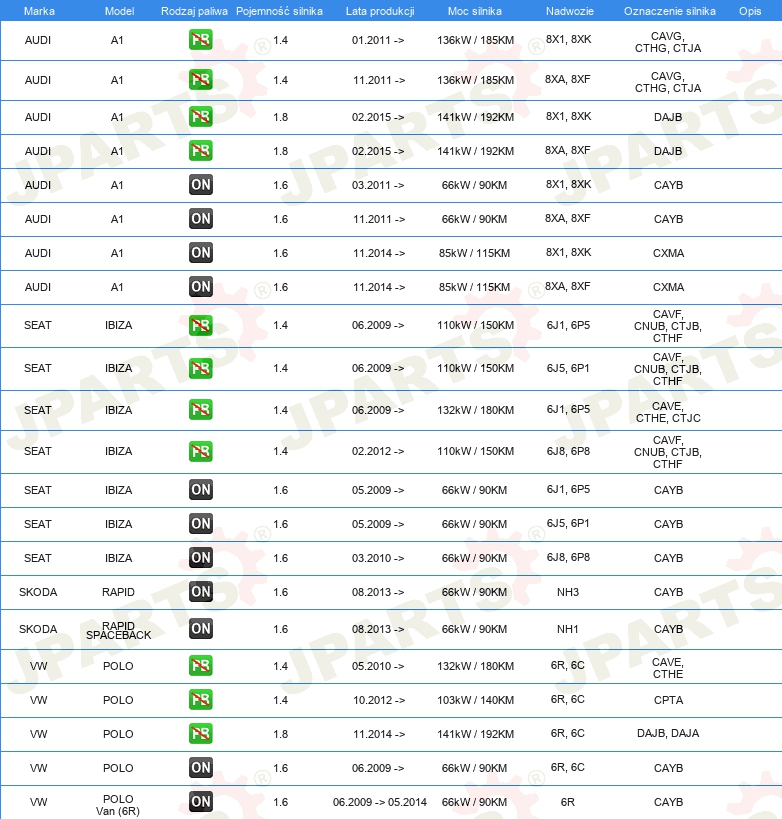The width and height of the screenshot is (782, 819).
Task: Click 1.8 engine size in VW Polo row
Action: pyautogui.click(x=281, y=734)
